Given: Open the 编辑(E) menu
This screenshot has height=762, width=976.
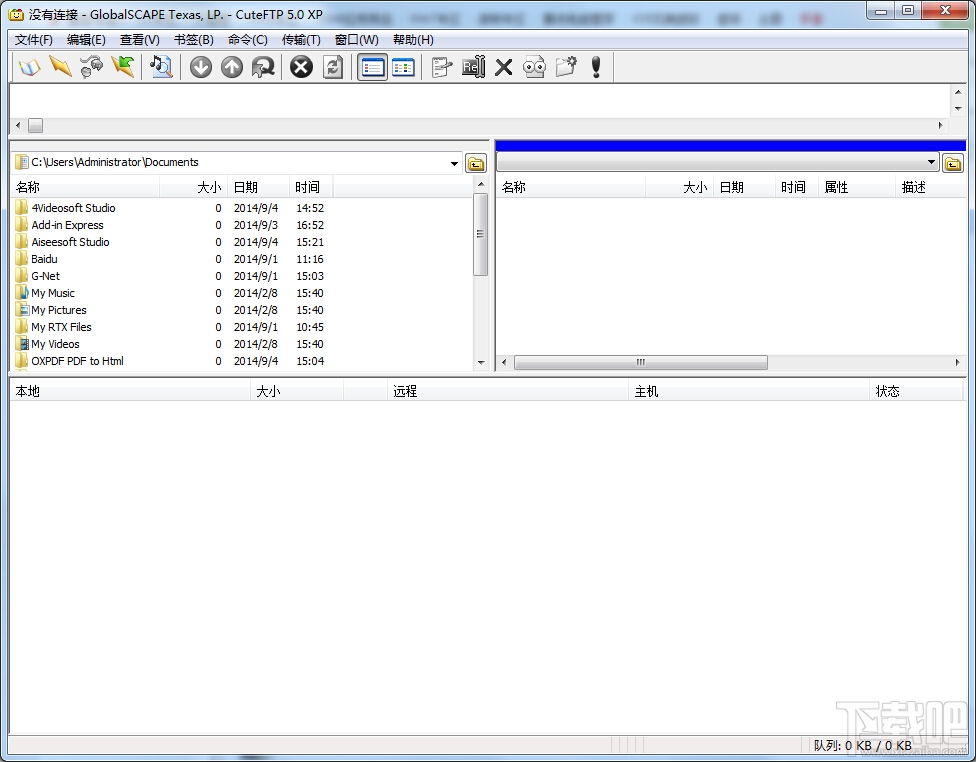Looking at the screenshot, I should pos(86,40).
